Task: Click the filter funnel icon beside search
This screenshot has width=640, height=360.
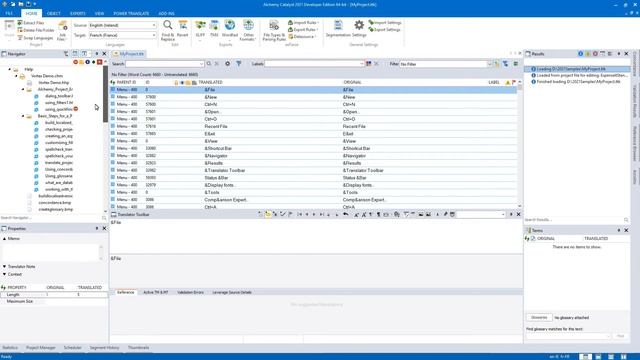Action: click(x=238, y=64)
